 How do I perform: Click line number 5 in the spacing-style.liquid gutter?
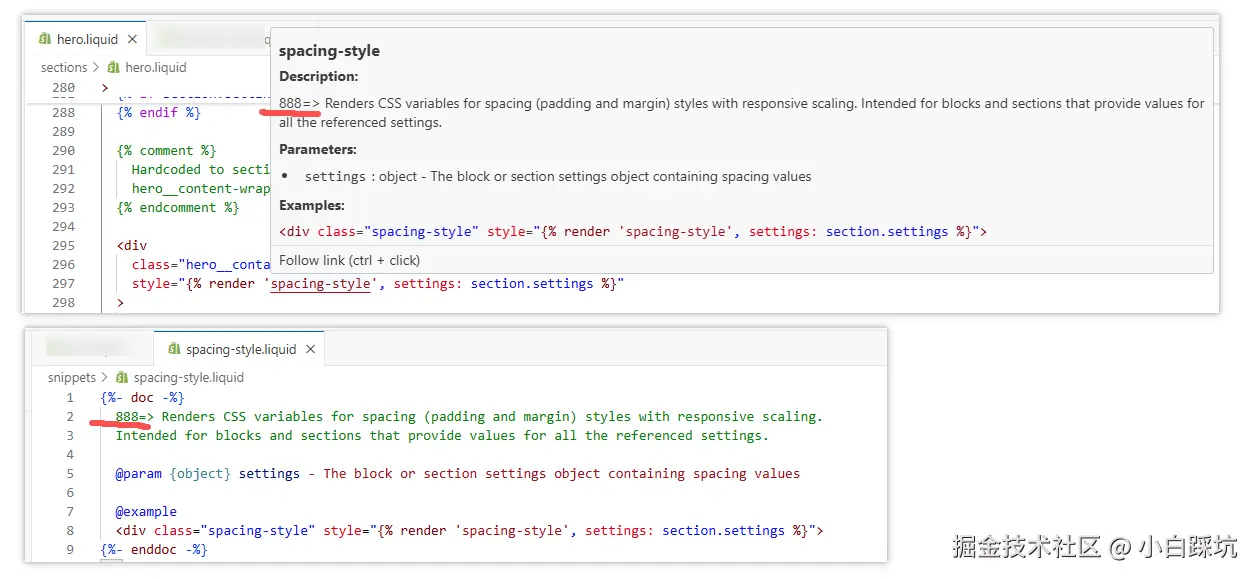70,474
